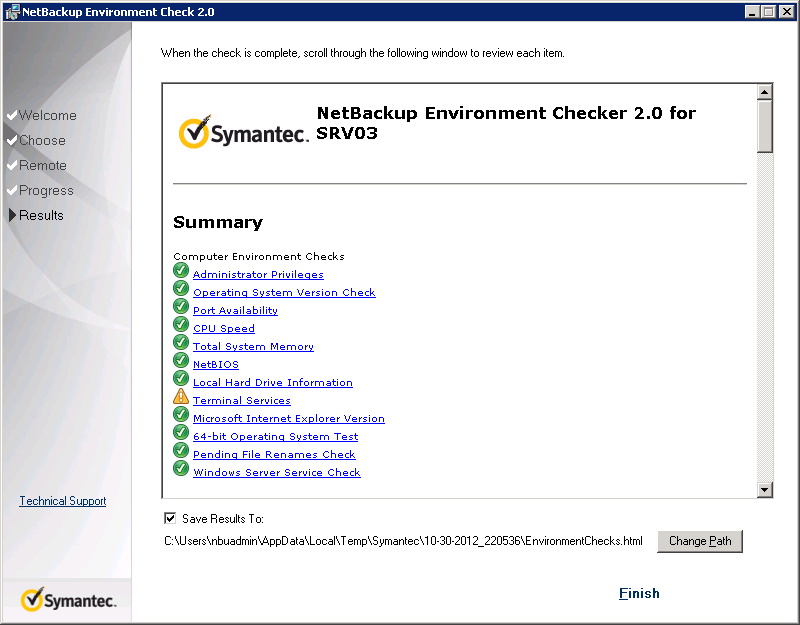
Task: Click the Change Path button
Action: click(x=699, y=541)
